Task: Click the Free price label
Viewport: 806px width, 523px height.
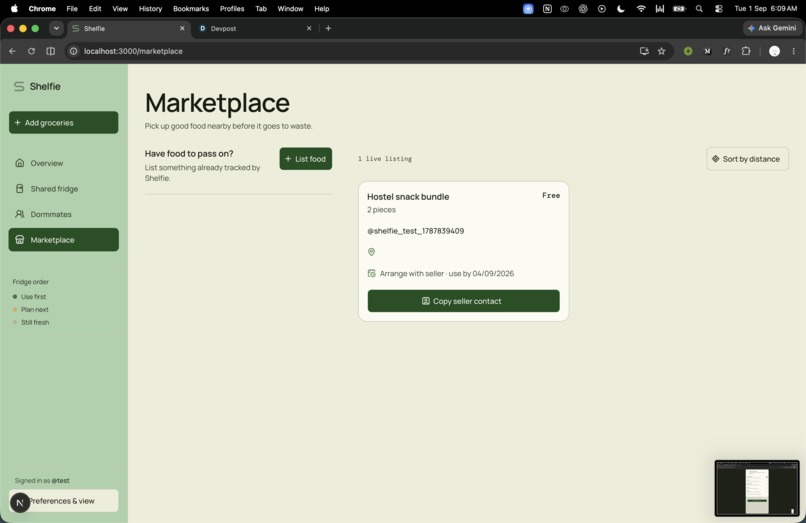Action: (551, 195)
